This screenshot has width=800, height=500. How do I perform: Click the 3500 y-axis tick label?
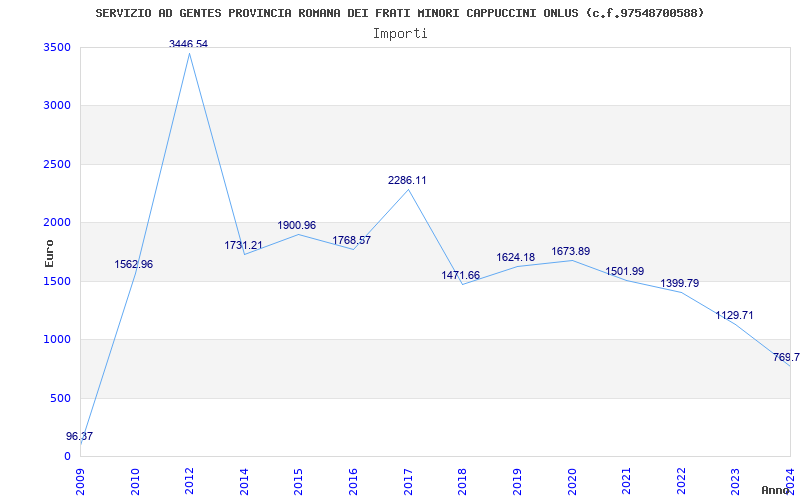(57, 47)
